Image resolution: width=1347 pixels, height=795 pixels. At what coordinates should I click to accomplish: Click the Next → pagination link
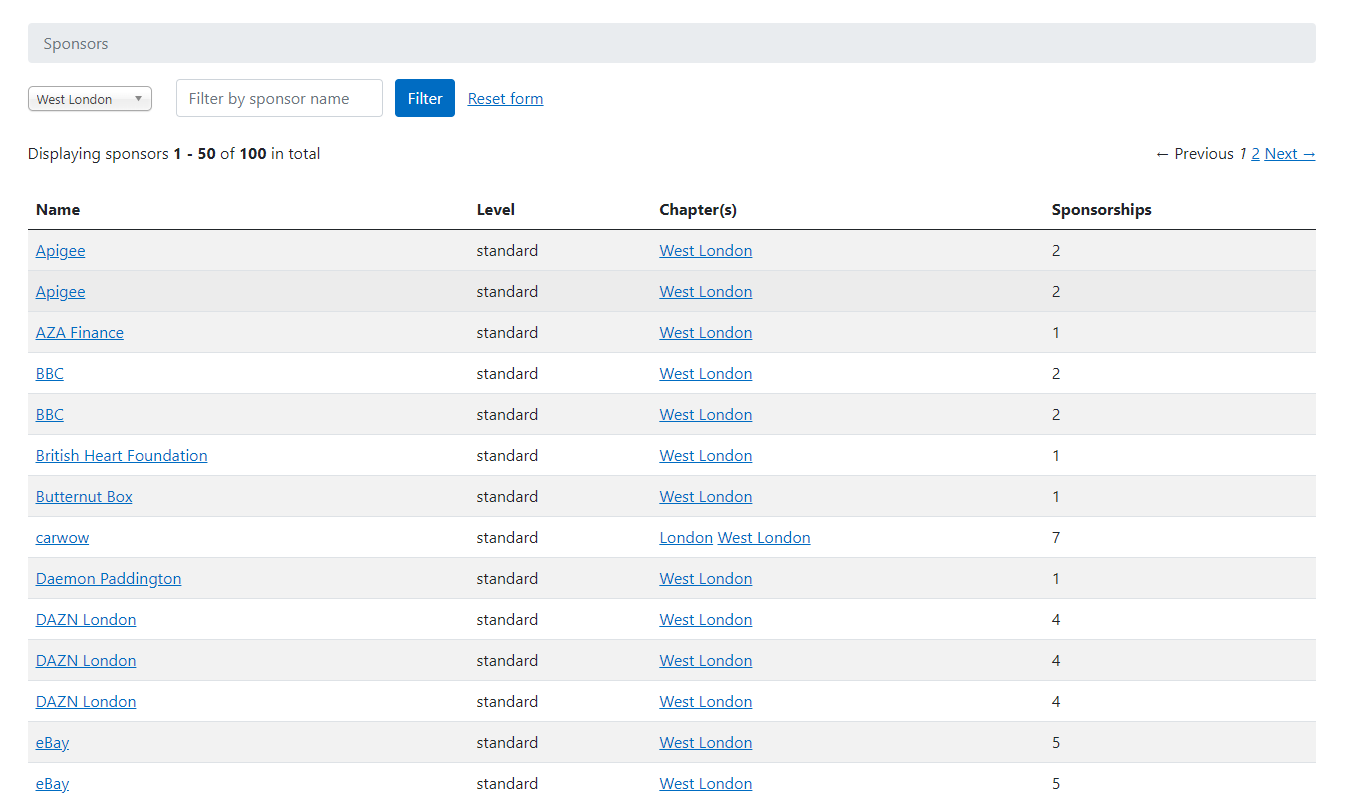1290,154
